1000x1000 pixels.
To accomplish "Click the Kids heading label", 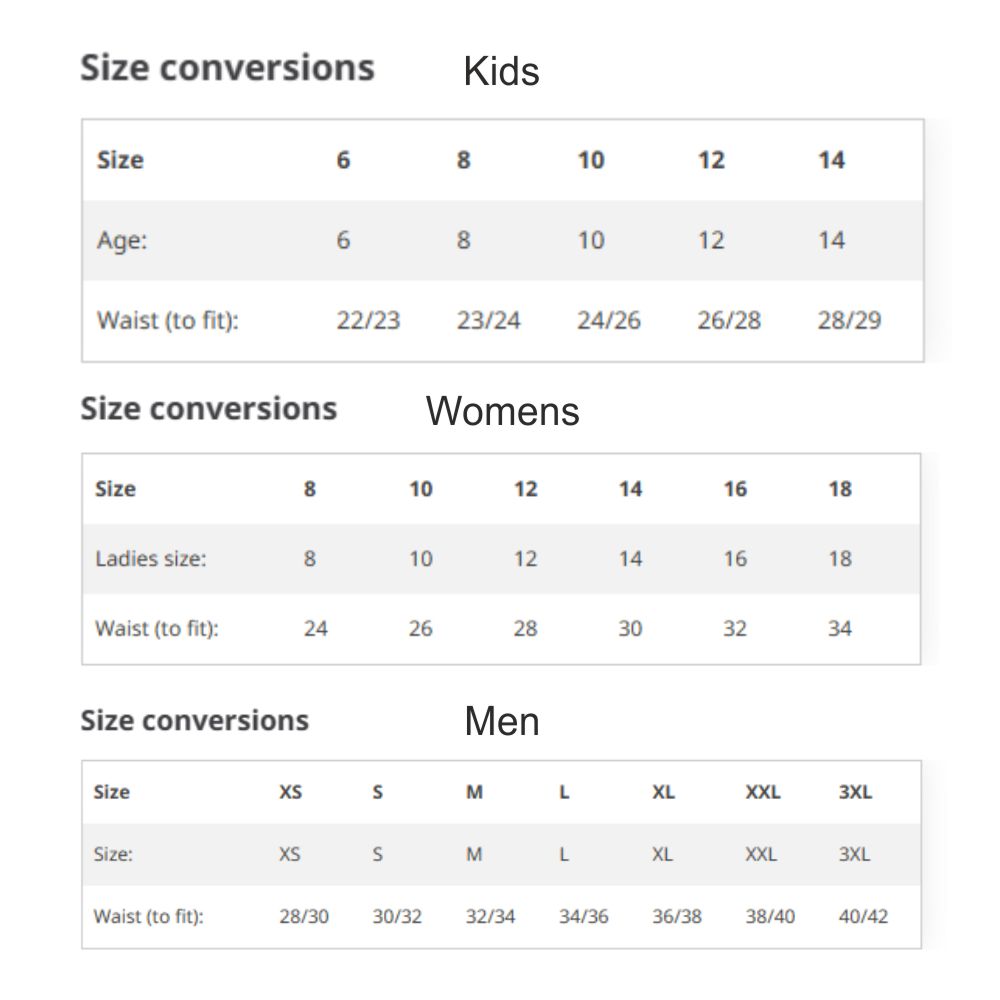I will click(501, 72).
